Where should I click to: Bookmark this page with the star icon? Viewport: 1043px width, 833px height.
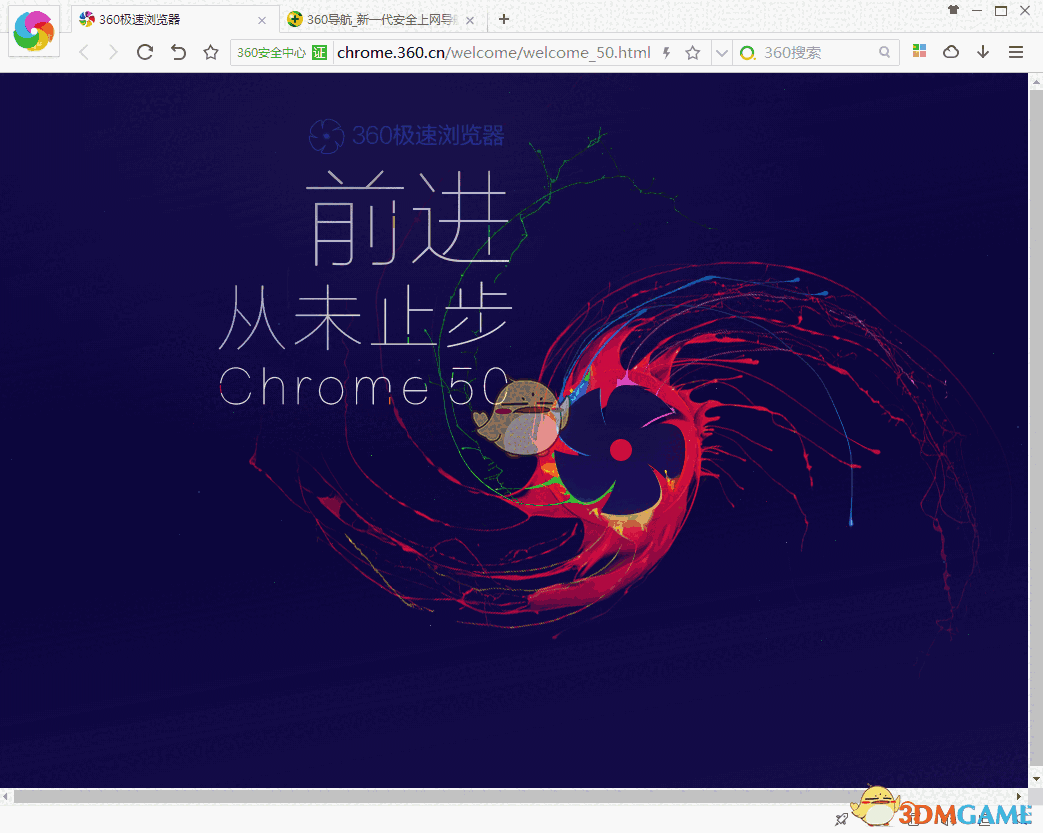click(693, 52)
